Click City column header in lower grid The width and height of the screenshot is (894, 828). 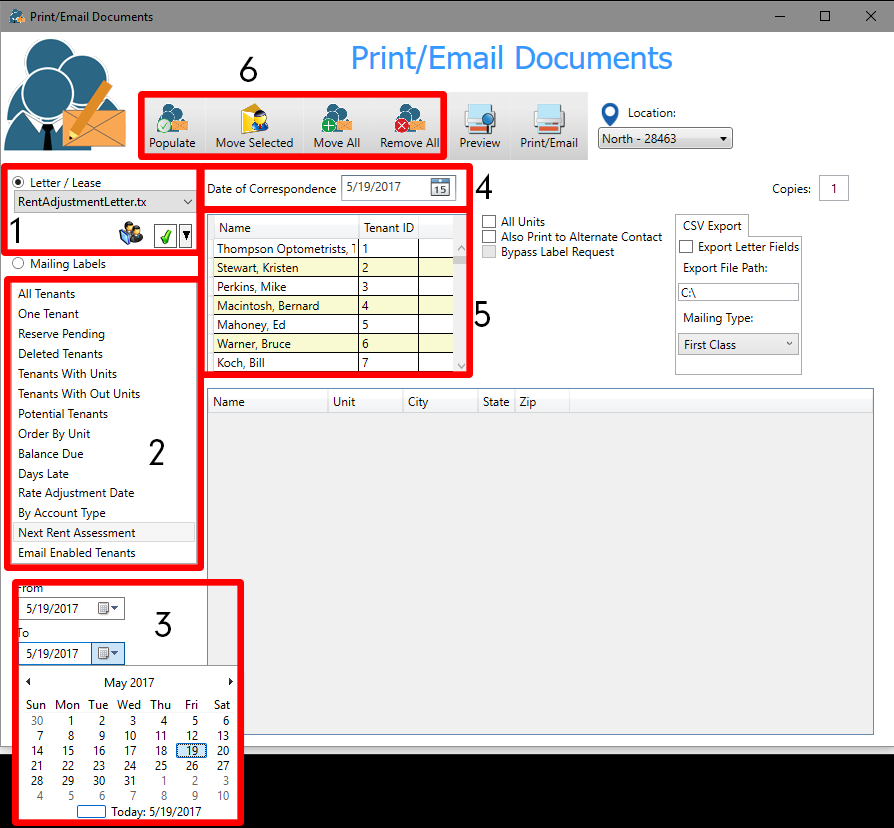(440, 401)
